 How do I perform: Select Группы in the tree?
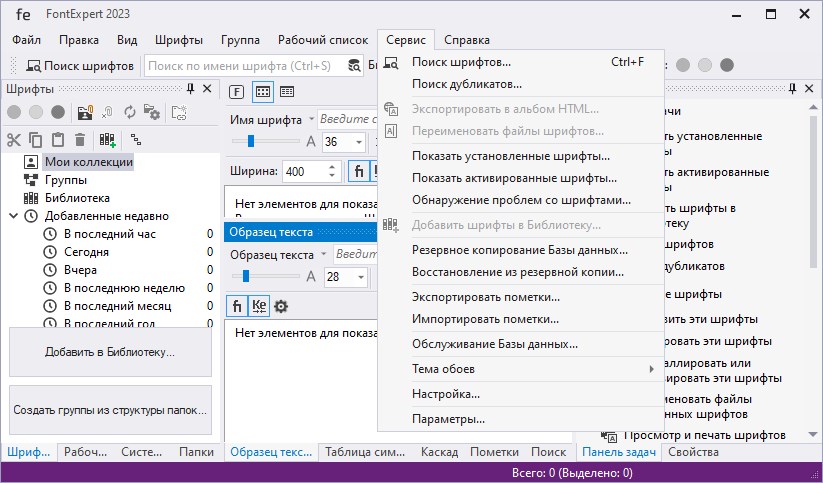click(x=66, y=180)
